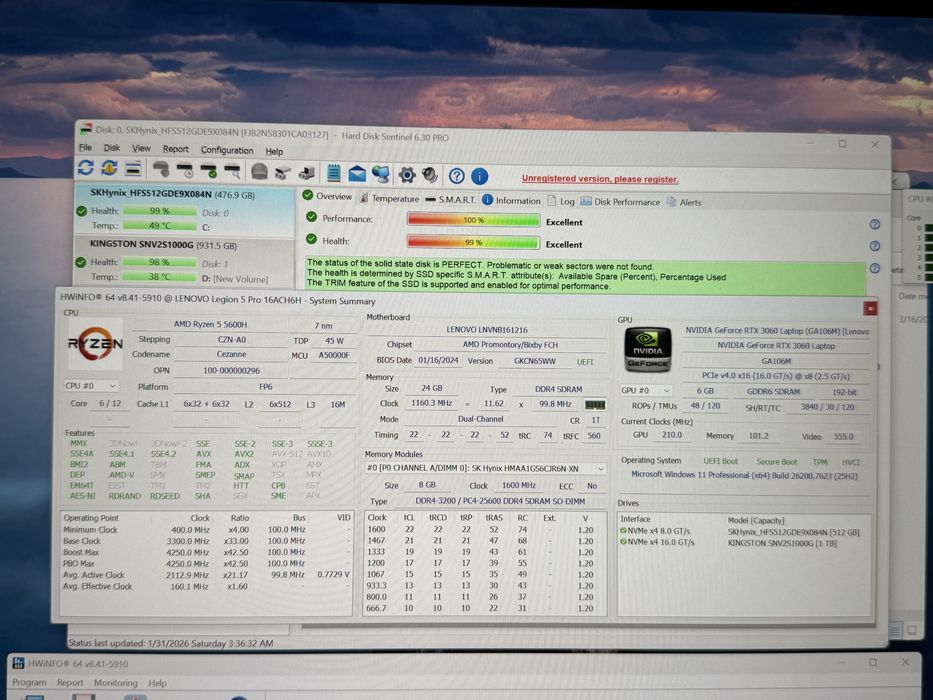The height and width of the screenshot is (700, 933).
Task: Click the speaker sound toolbar icon
Action: coord(430,175)
